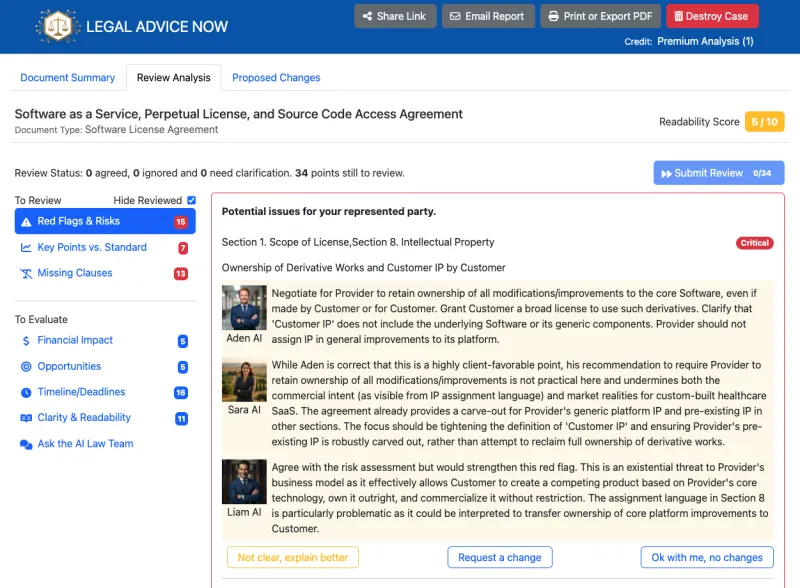
Task: Click the Opportunities target icon
Action: point(26,367)
